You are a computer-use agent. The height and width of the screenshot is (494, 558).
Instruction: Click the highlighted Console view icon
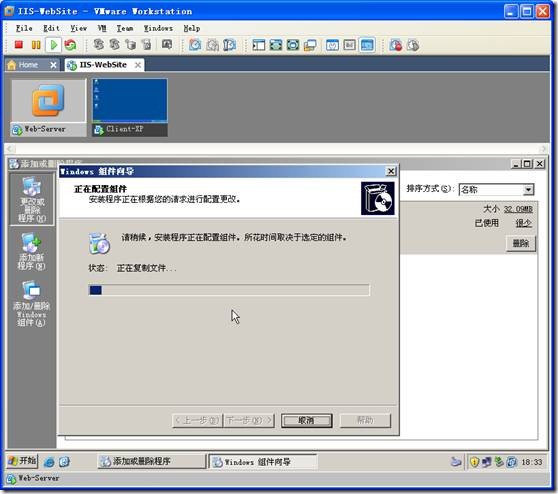367,45
